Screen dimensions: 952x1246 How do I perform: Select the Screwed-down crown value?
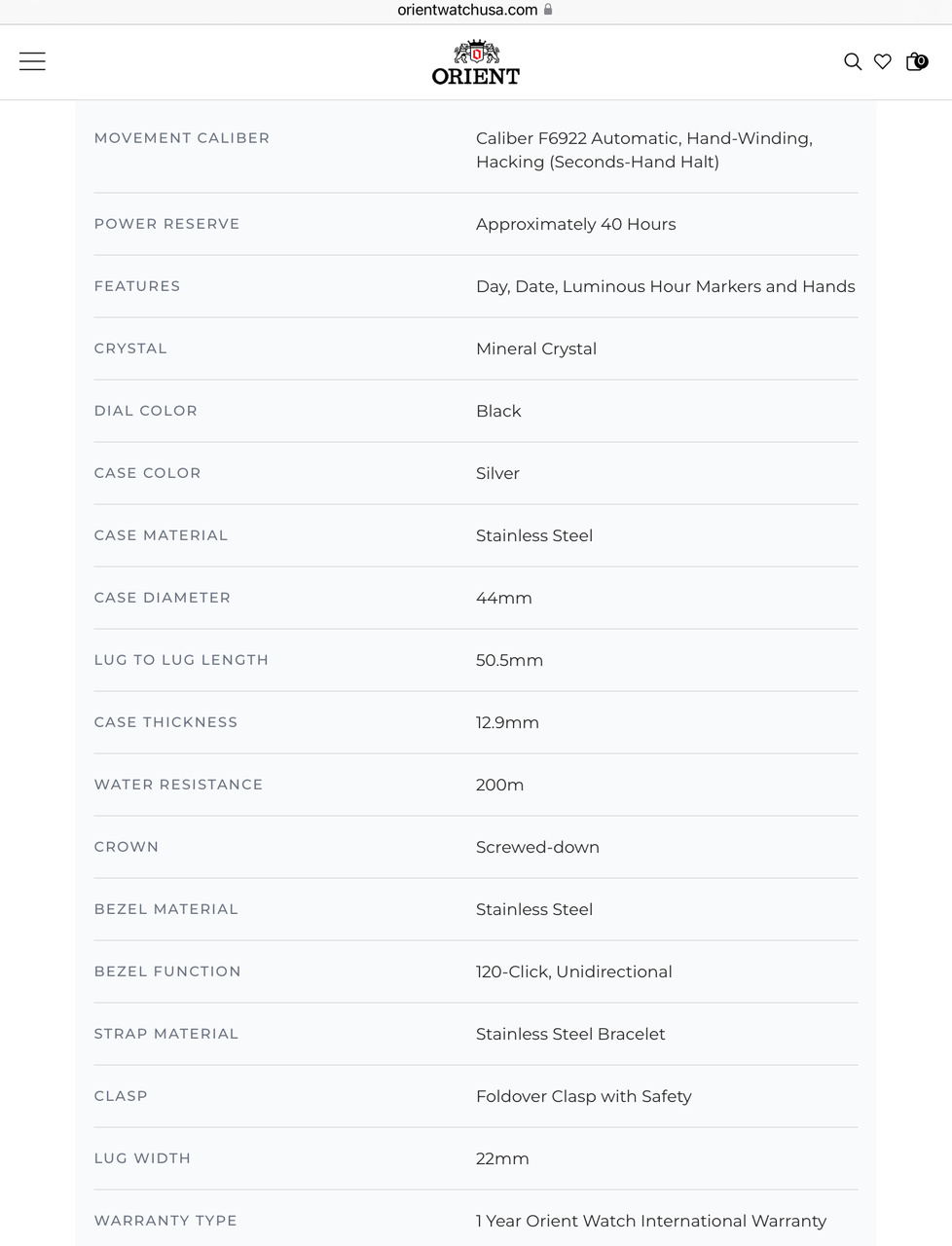click(537, 847)
